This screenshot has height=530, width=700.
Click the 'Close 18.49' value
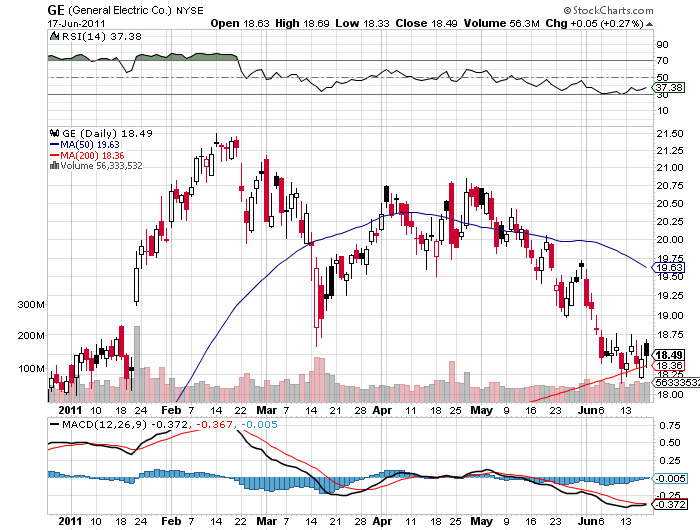pyautogui.click(x=426, y=23)
